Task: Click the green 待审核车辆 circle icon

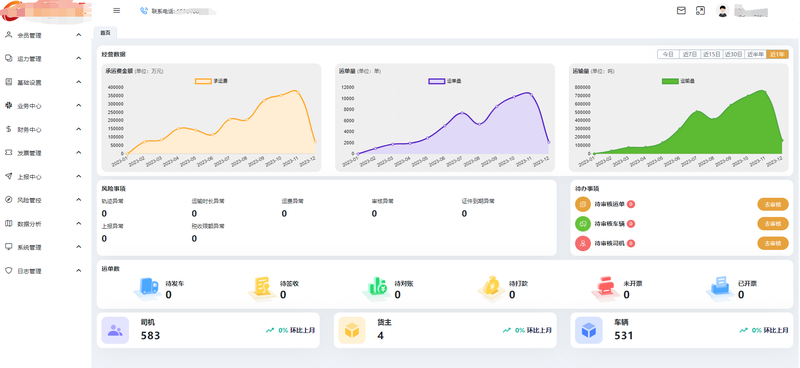Action: click(x=583, y=224)
